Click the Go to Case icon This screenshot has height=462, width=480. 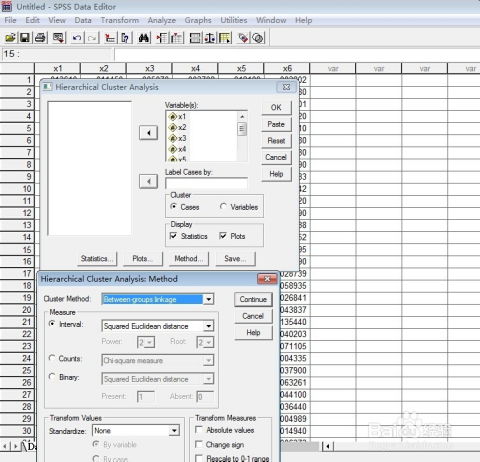click(110, 38)
